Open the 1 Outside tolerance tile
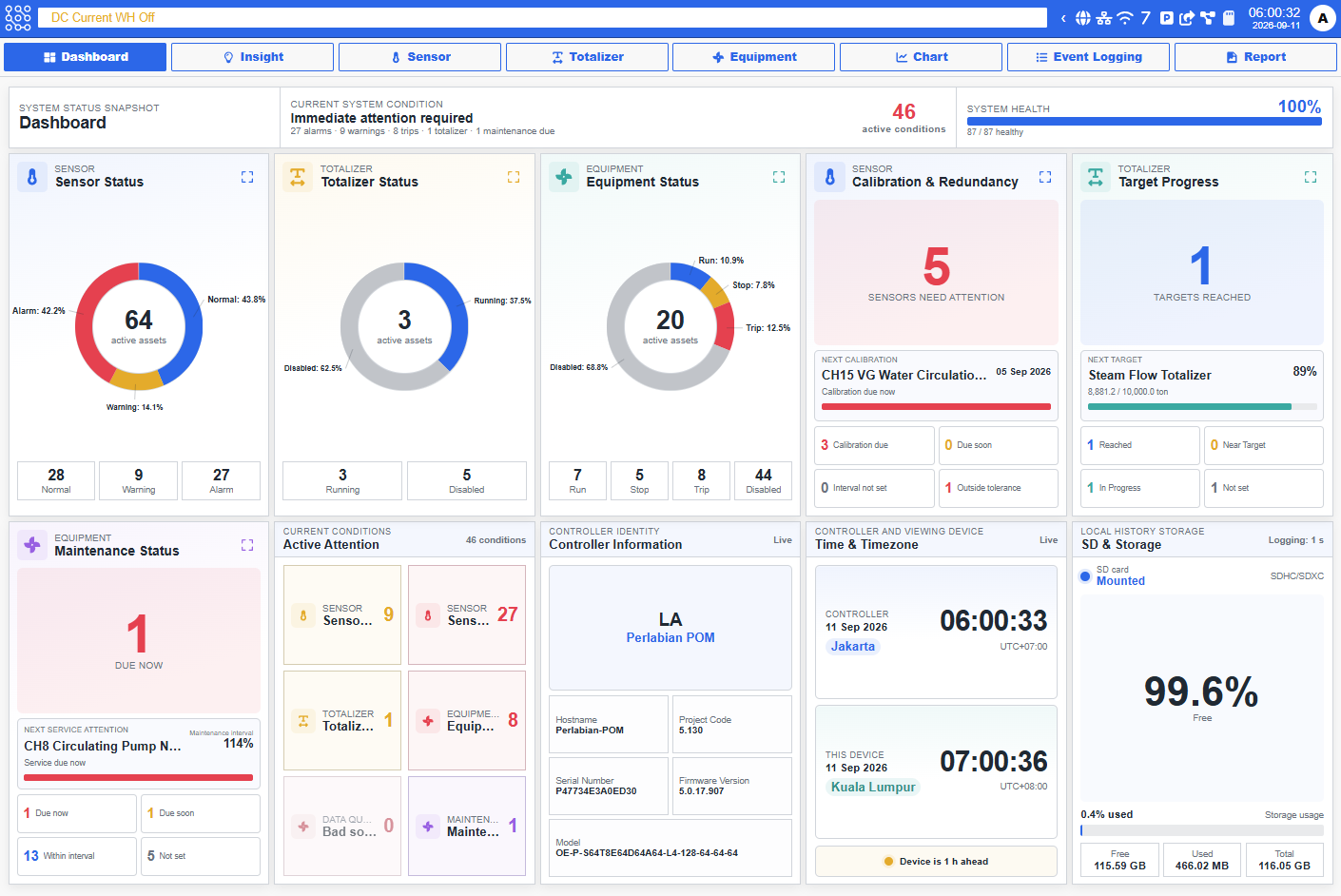This screenshot has width=1341, height=896. click(x=999, y=488)
